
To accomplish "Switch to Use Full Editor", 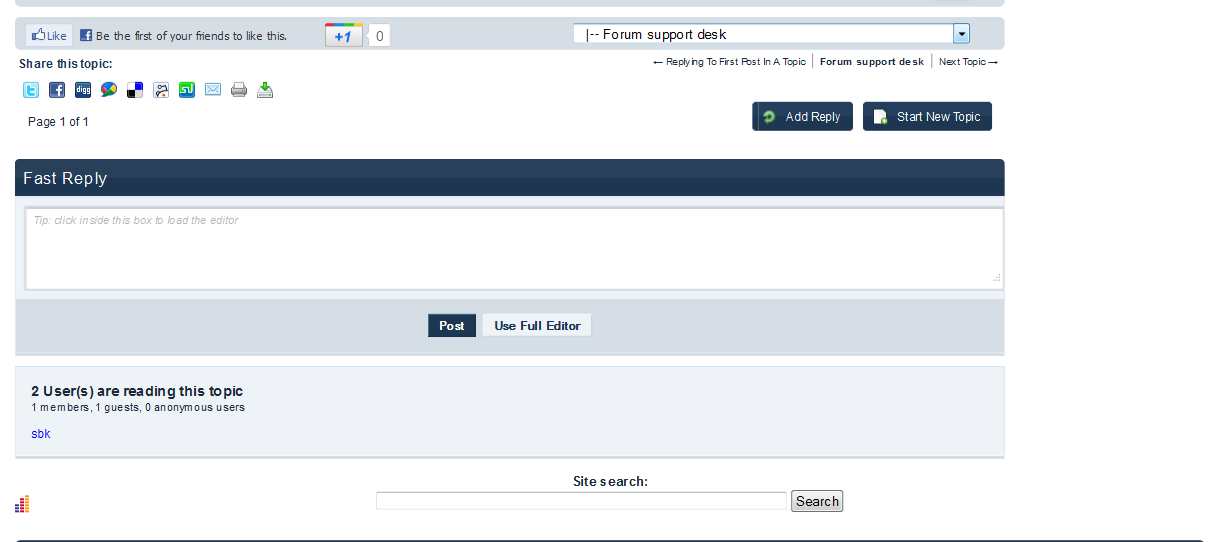I will coord(537,326).
